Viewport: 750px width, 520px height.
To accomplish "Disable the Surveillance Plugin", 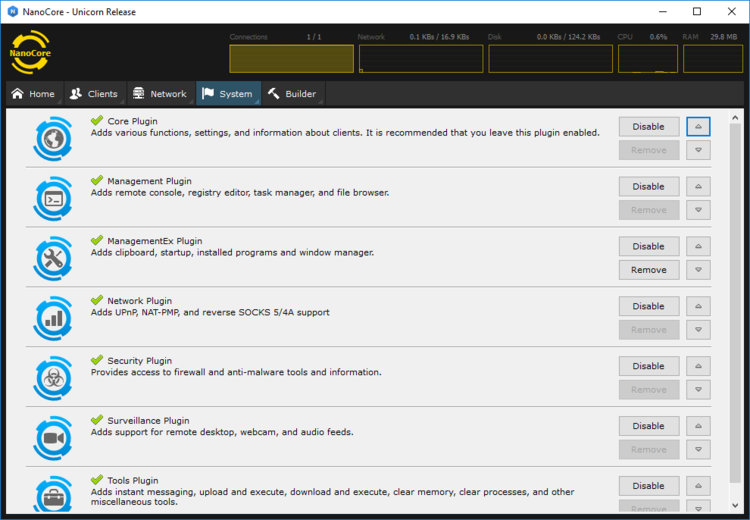I will coord(649,426).
